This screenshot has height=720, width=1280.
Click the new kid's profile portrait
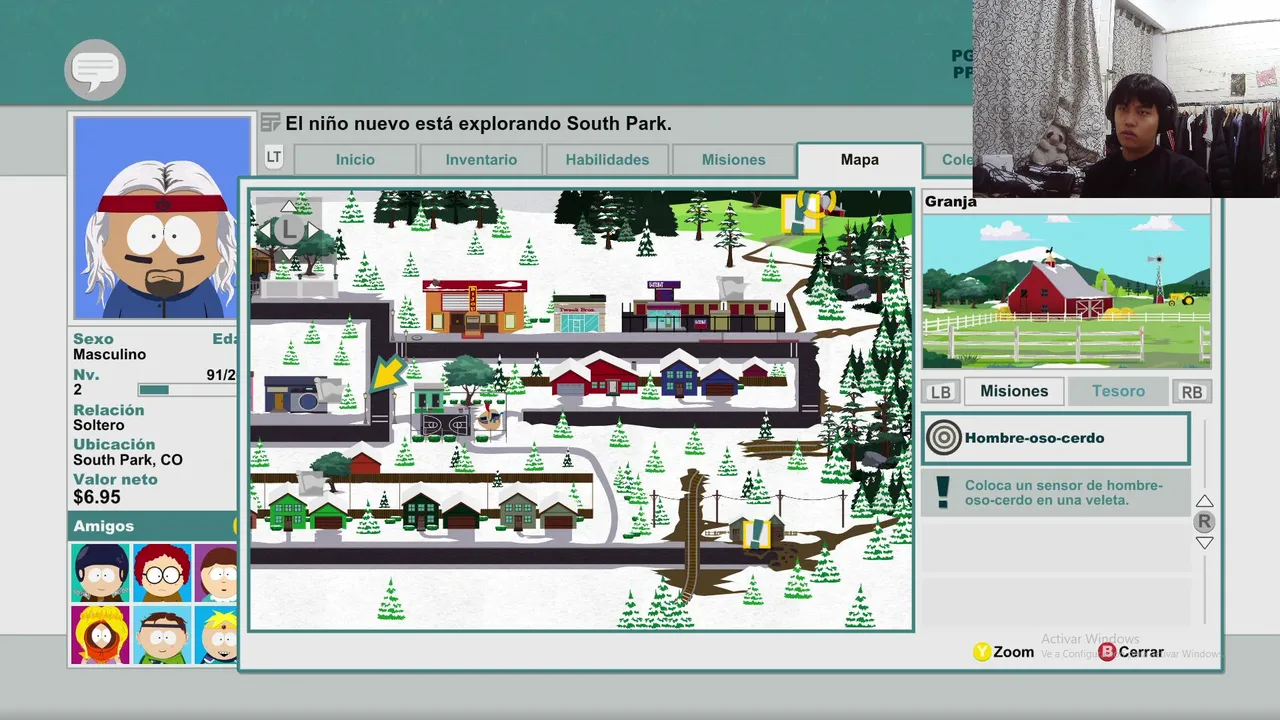162,217
